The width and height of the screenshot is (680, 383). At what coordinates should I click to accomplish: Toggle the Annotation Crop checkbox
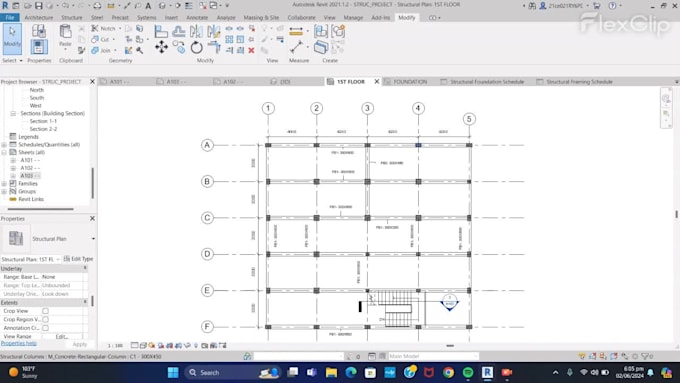46,328
